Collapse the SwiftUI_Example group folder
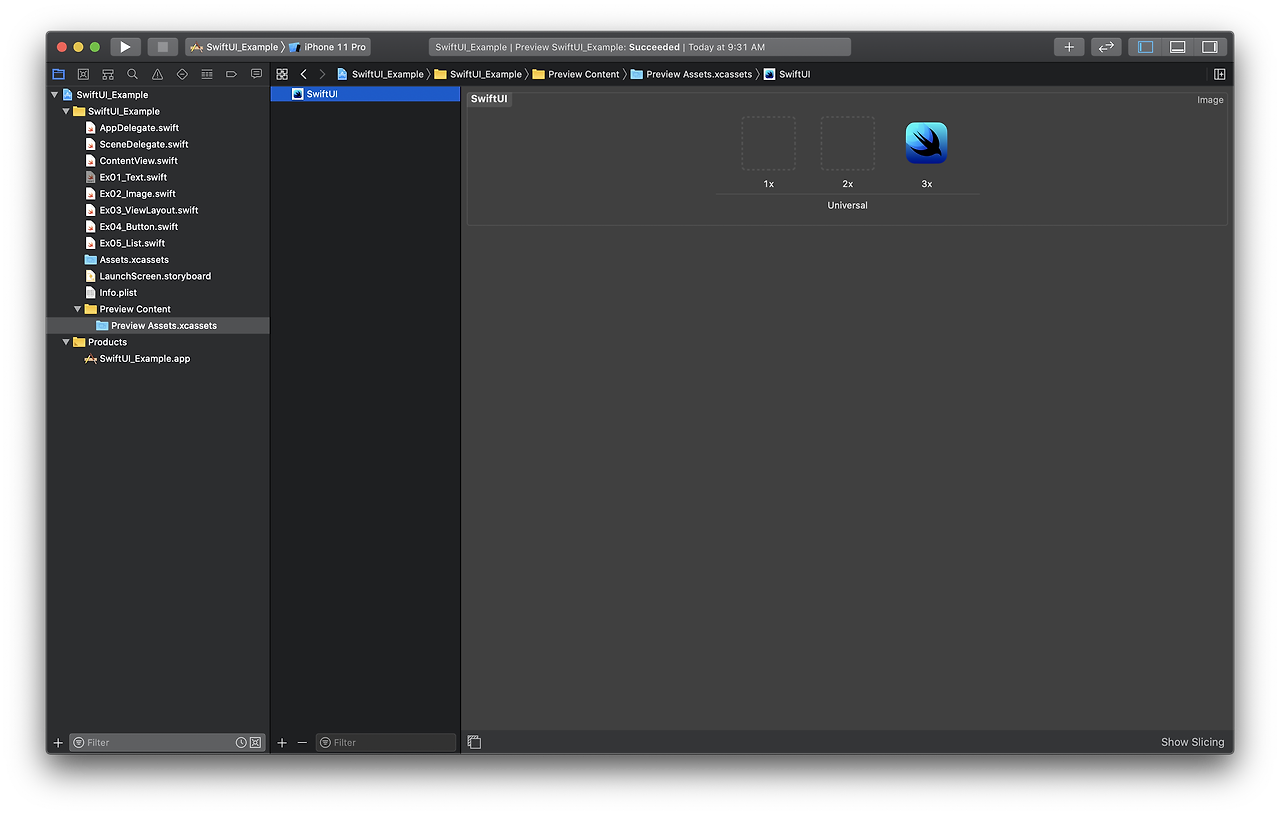Screen dimensions: 1280x815 (66, 111)
